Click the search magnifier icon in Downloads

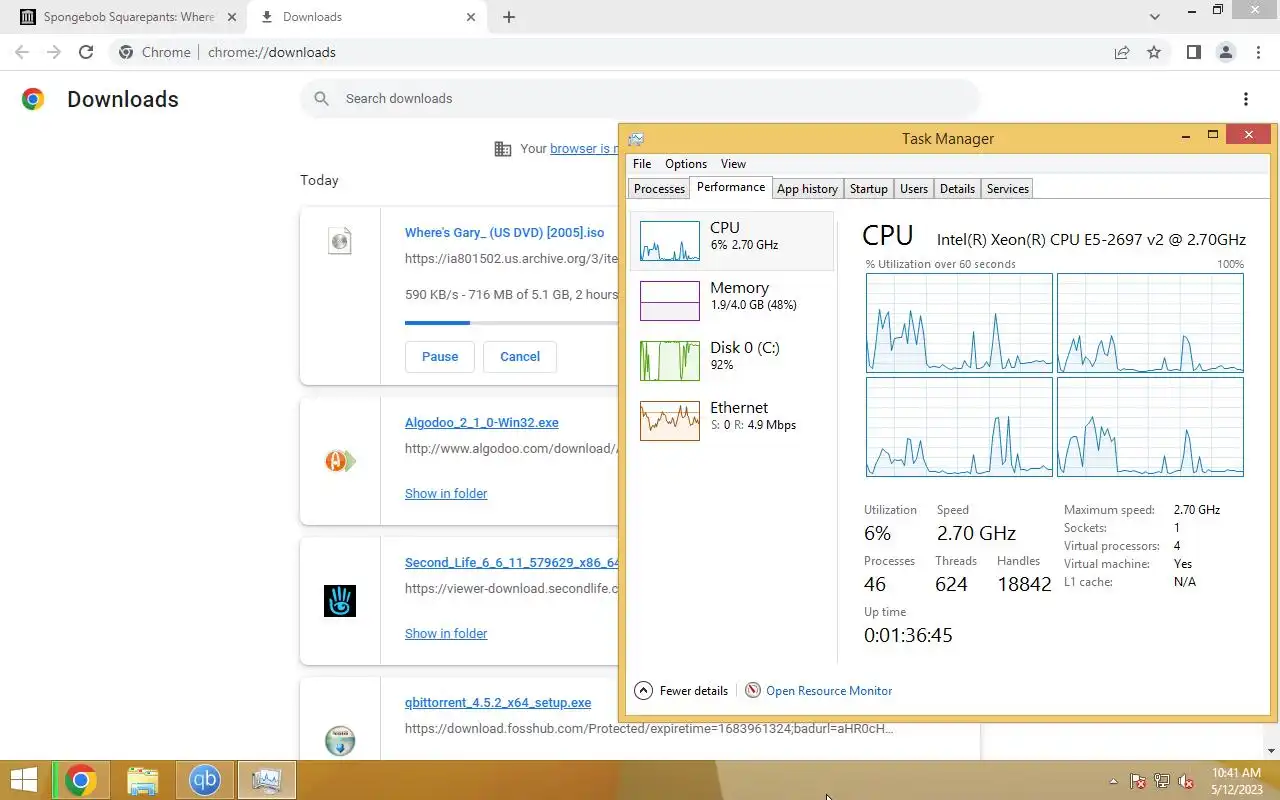[x=321, y=98]
